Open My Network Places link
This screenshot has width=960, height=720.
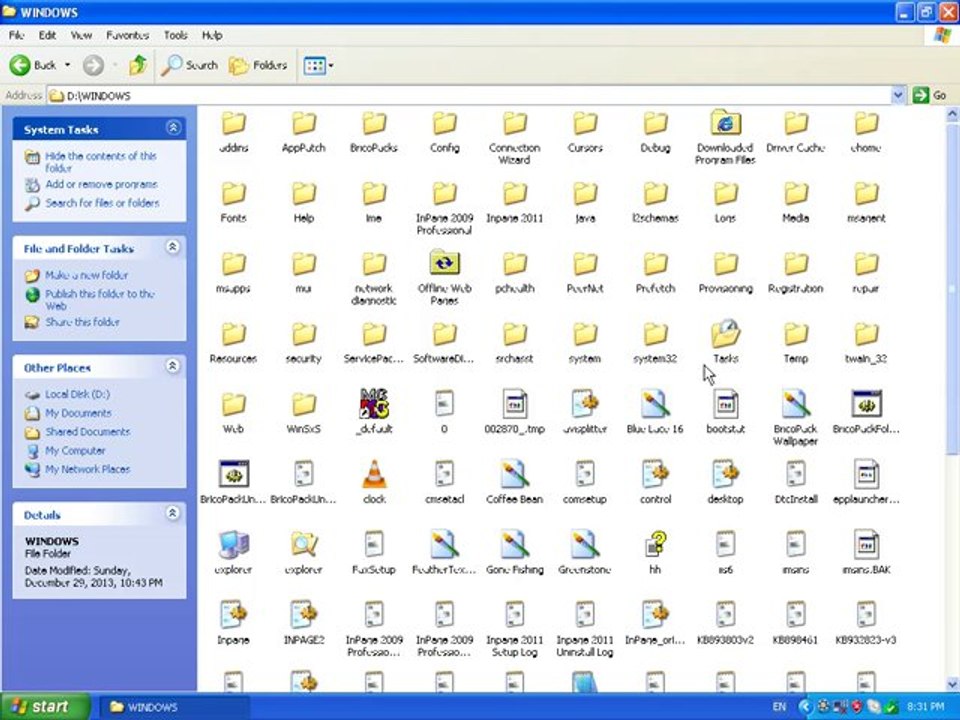[88, 469]
